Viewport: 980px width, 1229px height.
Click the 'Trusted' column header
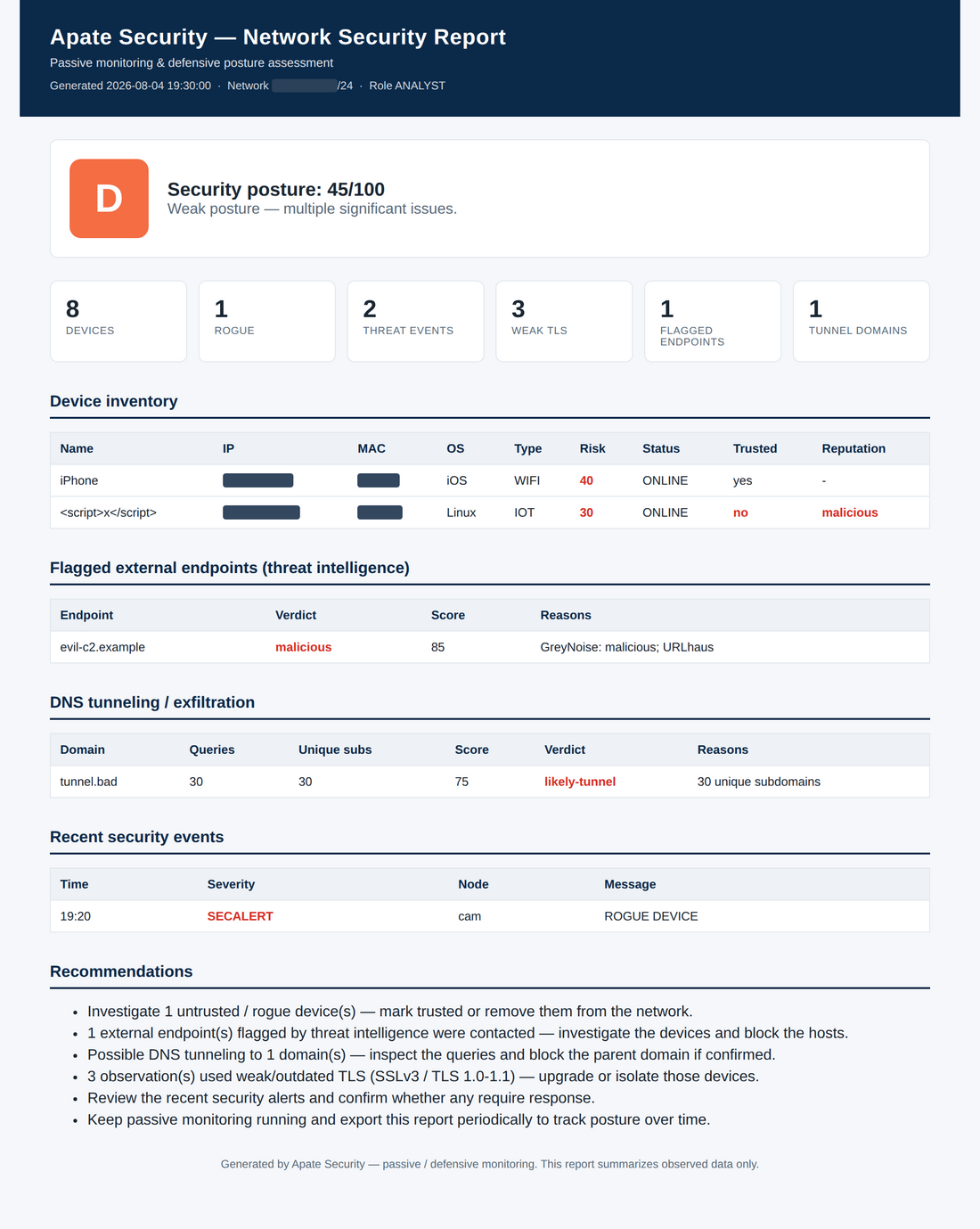755,448
